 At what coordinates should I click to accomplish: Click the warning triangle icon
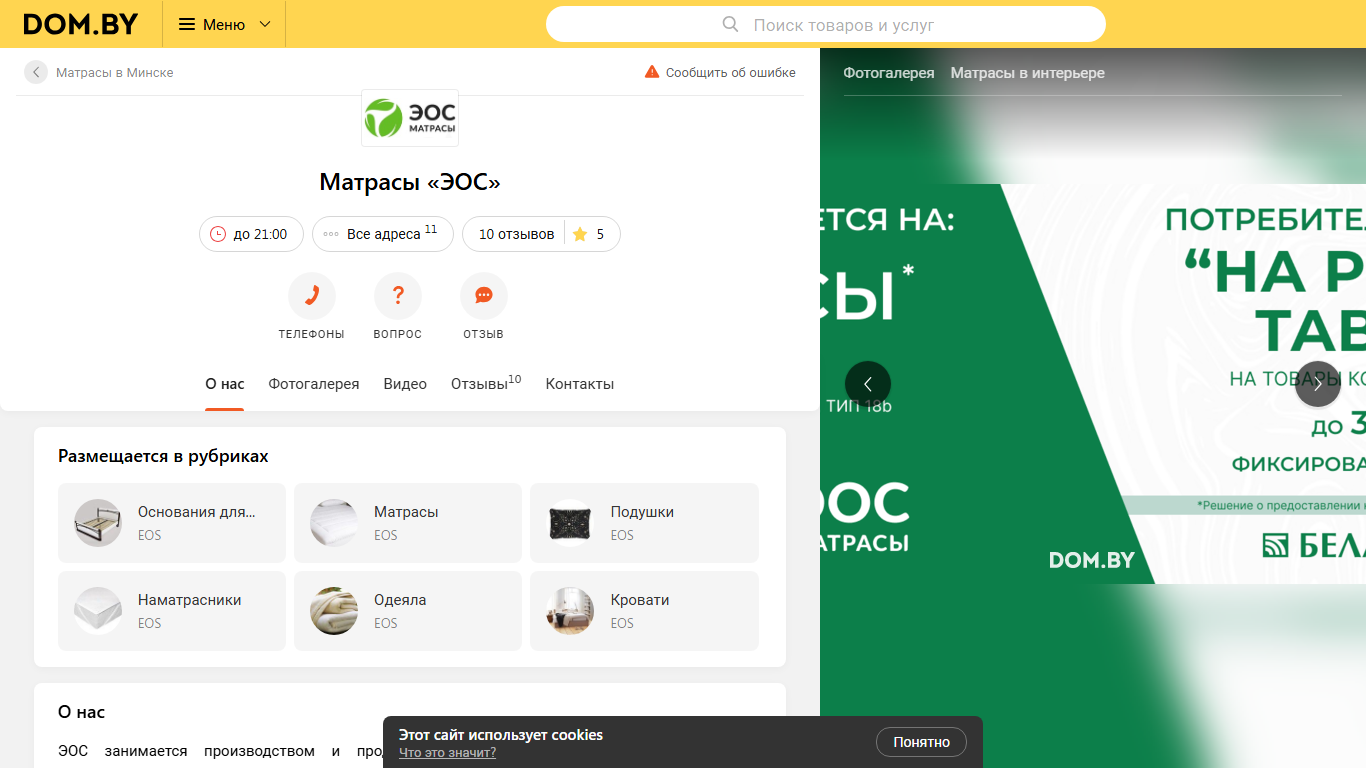(652, 72)
